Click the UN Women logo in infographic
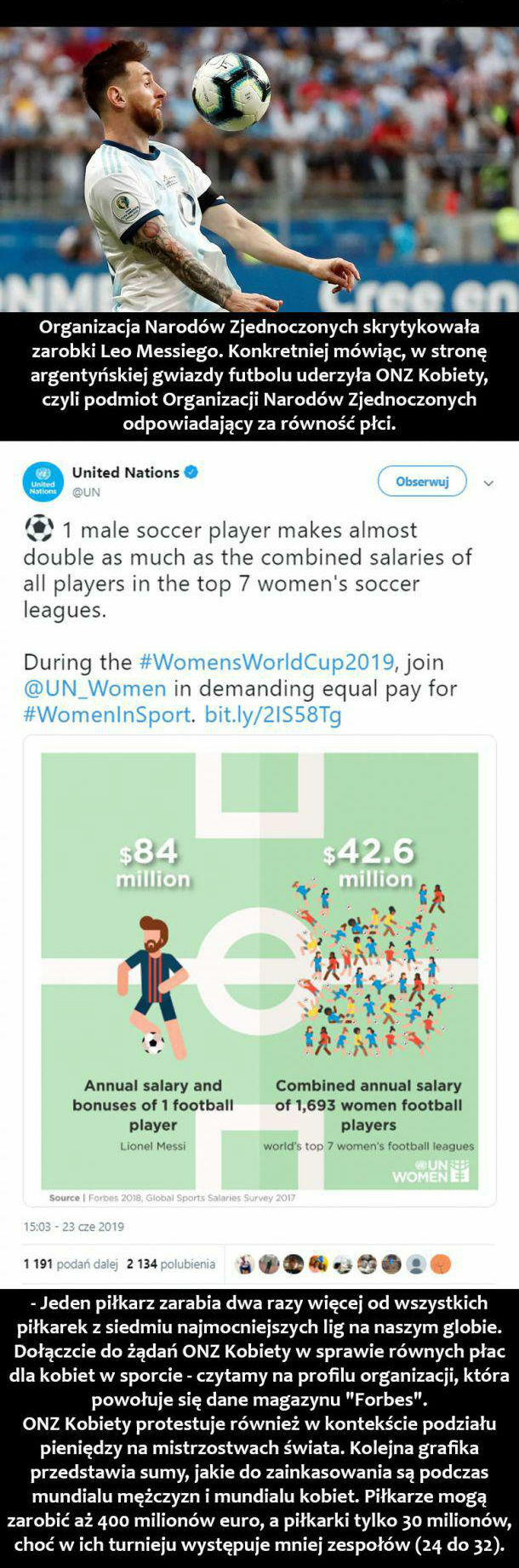This screenshot has width=519, height=1568. [431, 1171]
